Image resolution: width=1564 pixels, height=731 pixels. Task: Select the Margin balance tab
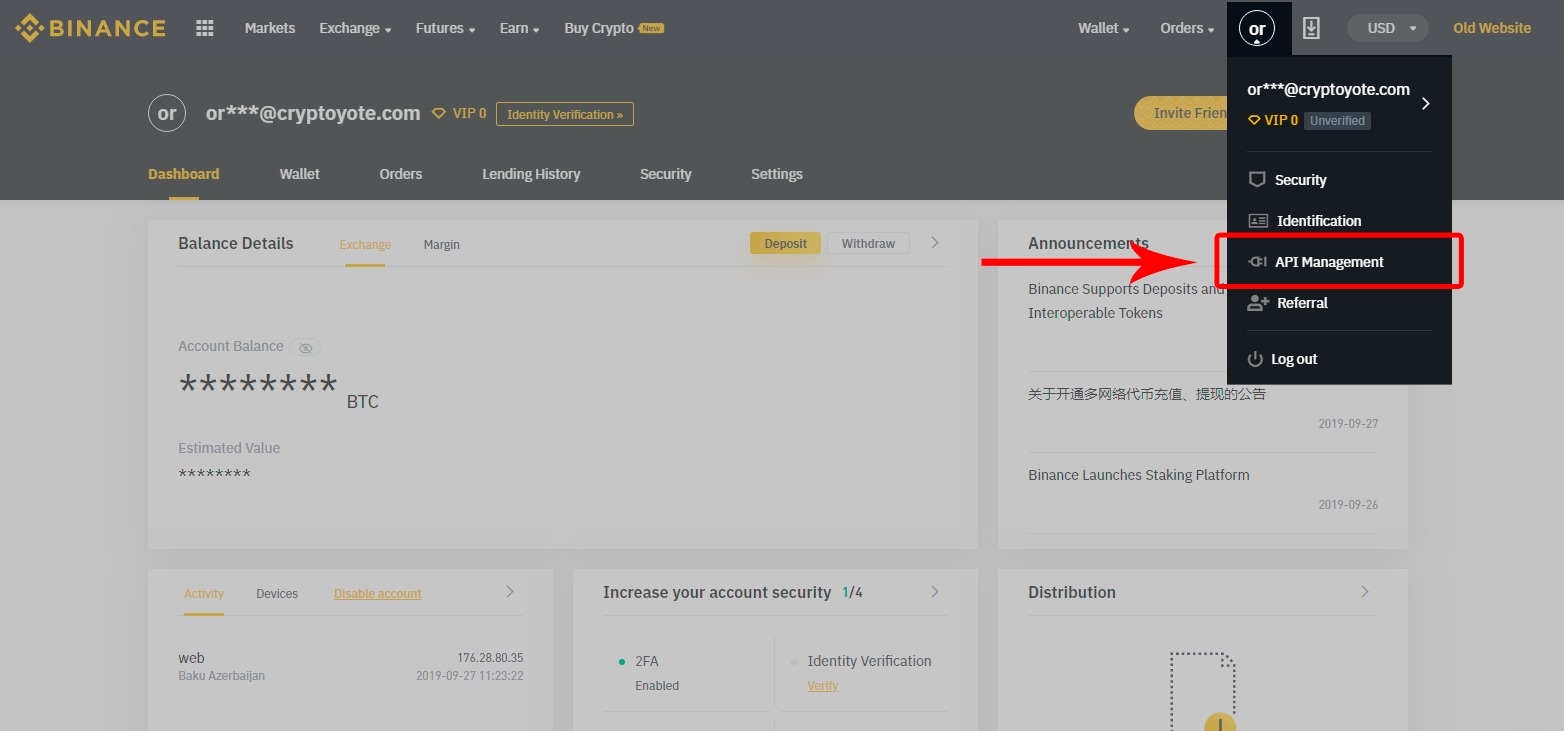click(x=441, y=244)
